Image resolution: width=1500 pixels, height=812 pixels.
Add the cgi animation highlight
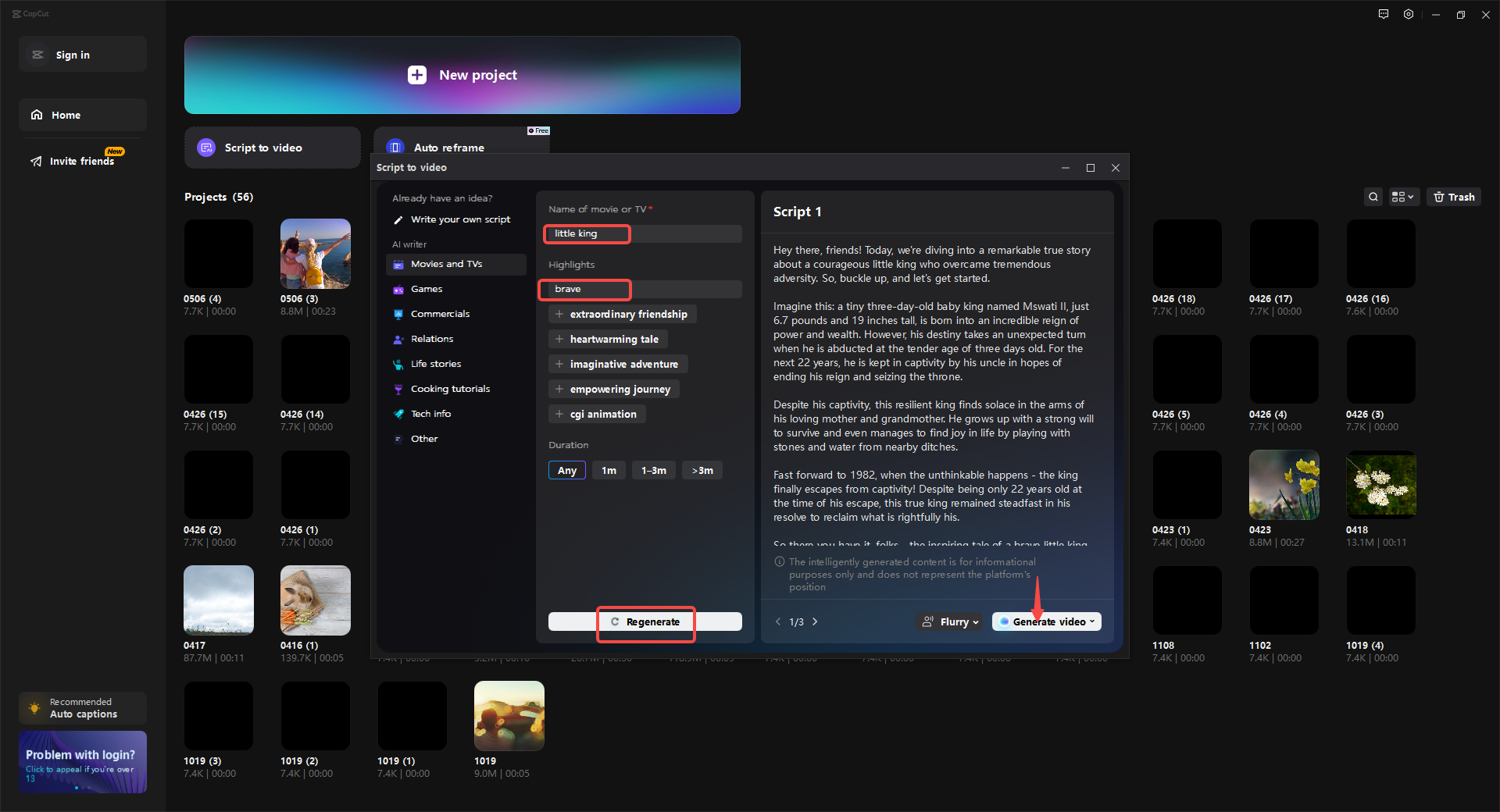[597, 414]
